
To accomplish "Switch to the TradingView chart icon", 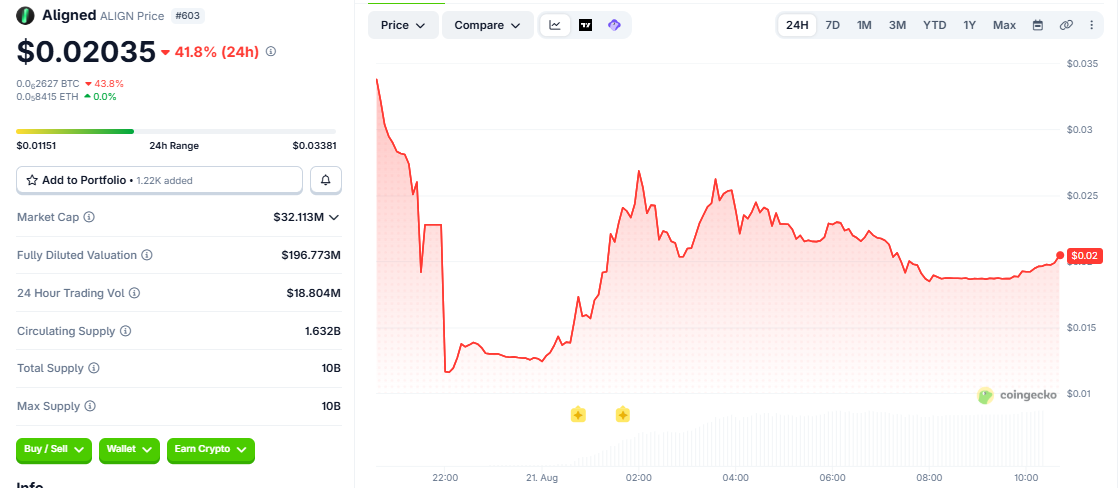I will pyautogui.click(x=585, y=25).
